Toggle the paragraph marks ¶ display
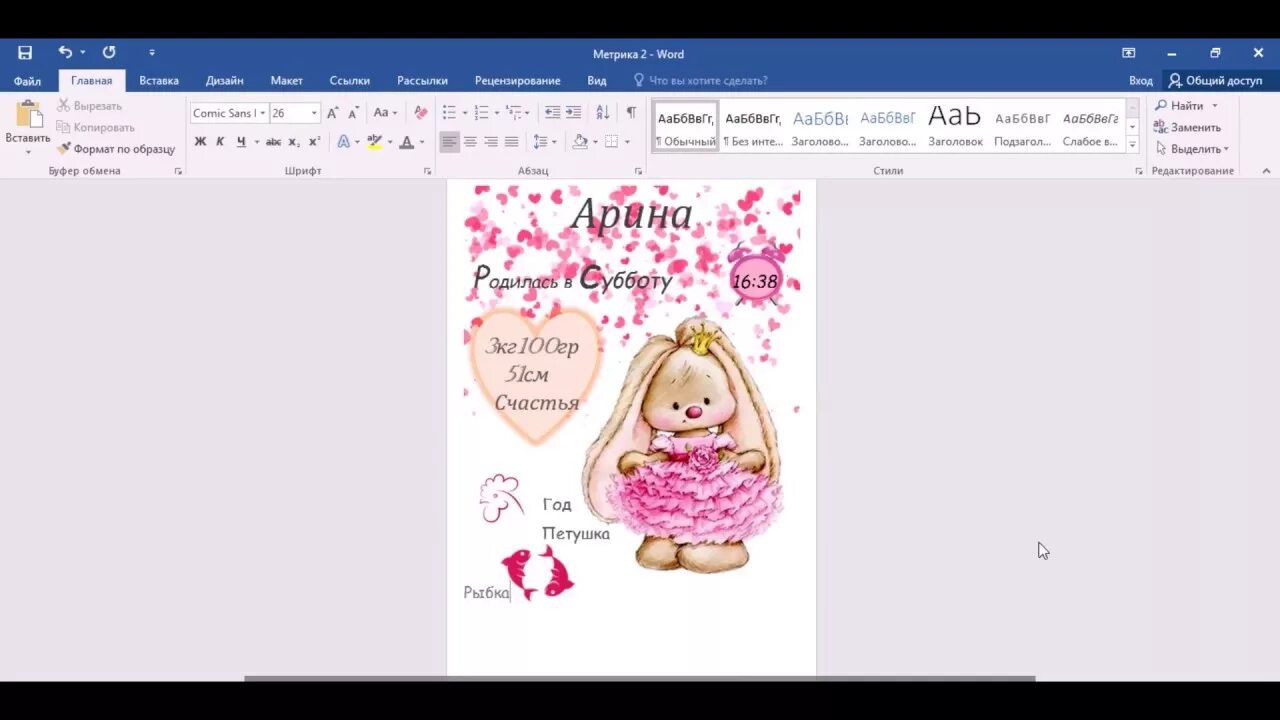 631,113
